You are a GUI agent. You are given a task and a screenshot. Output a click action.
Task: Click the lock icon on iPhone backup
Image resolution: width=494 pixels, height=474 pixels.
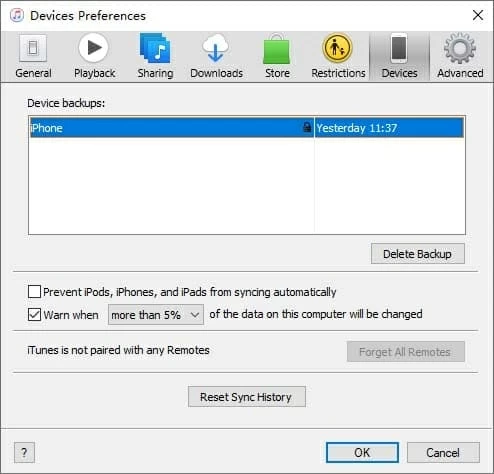coord(307,127)
